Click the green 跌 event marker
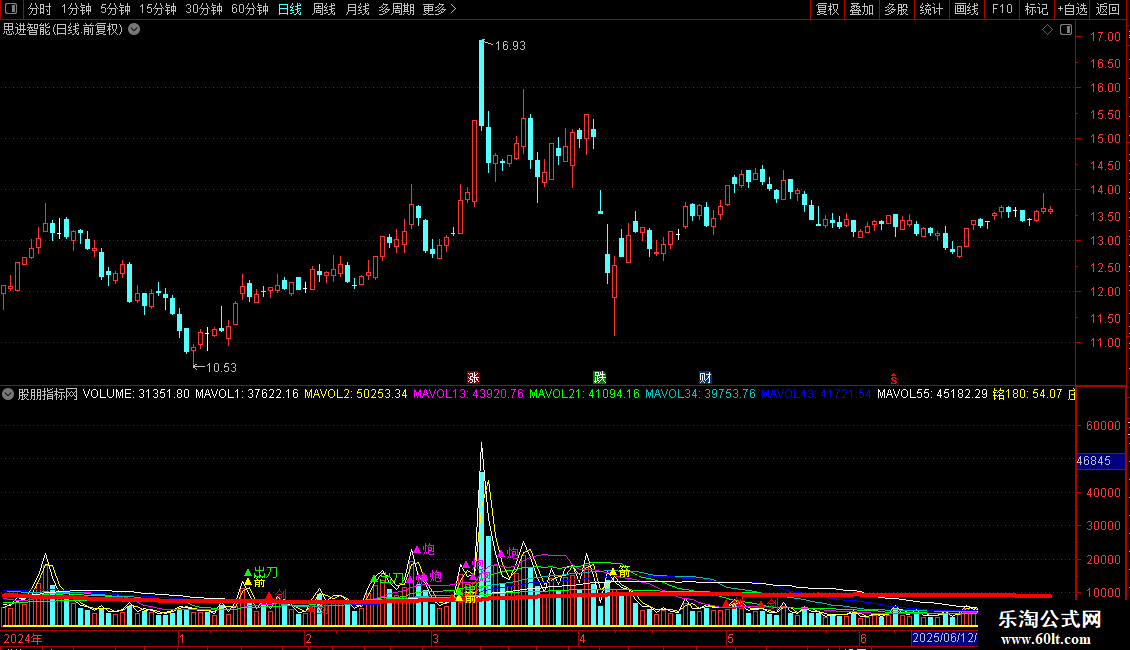The width and height of the screenshot is (1130, 650). point(600,378)
